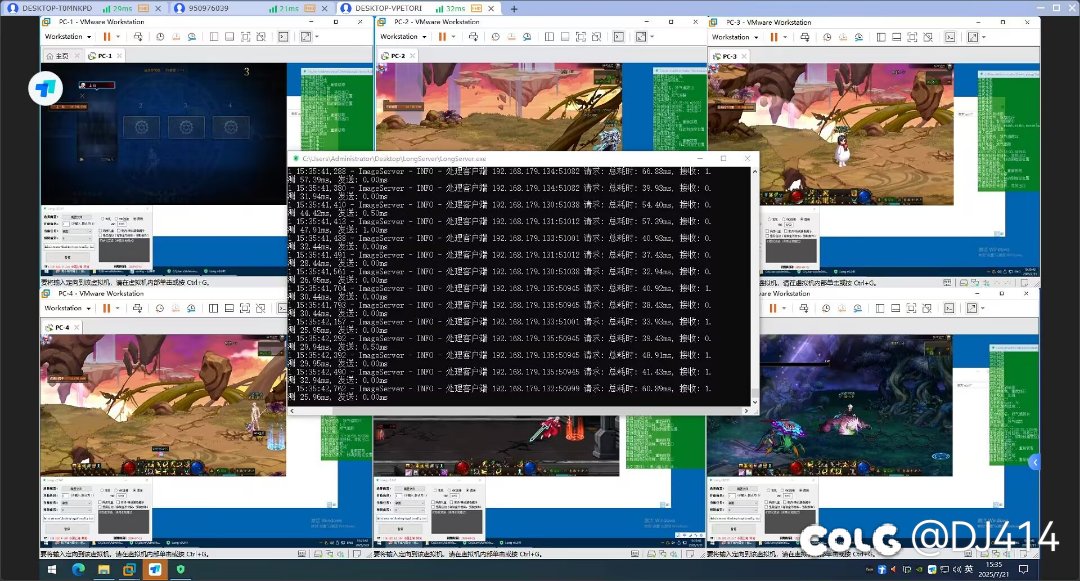
Task: Open the Workstation menu in PC-3 window
Action: (735, 37)
